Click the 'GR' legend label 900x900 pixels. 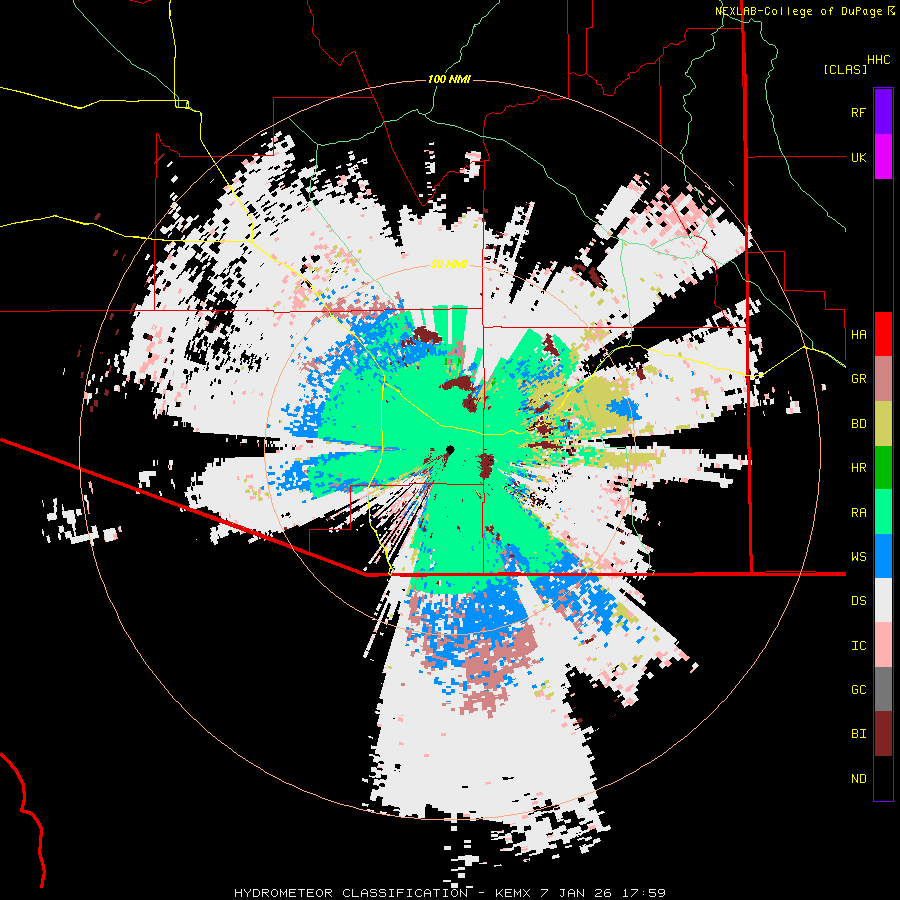(858, 379)
